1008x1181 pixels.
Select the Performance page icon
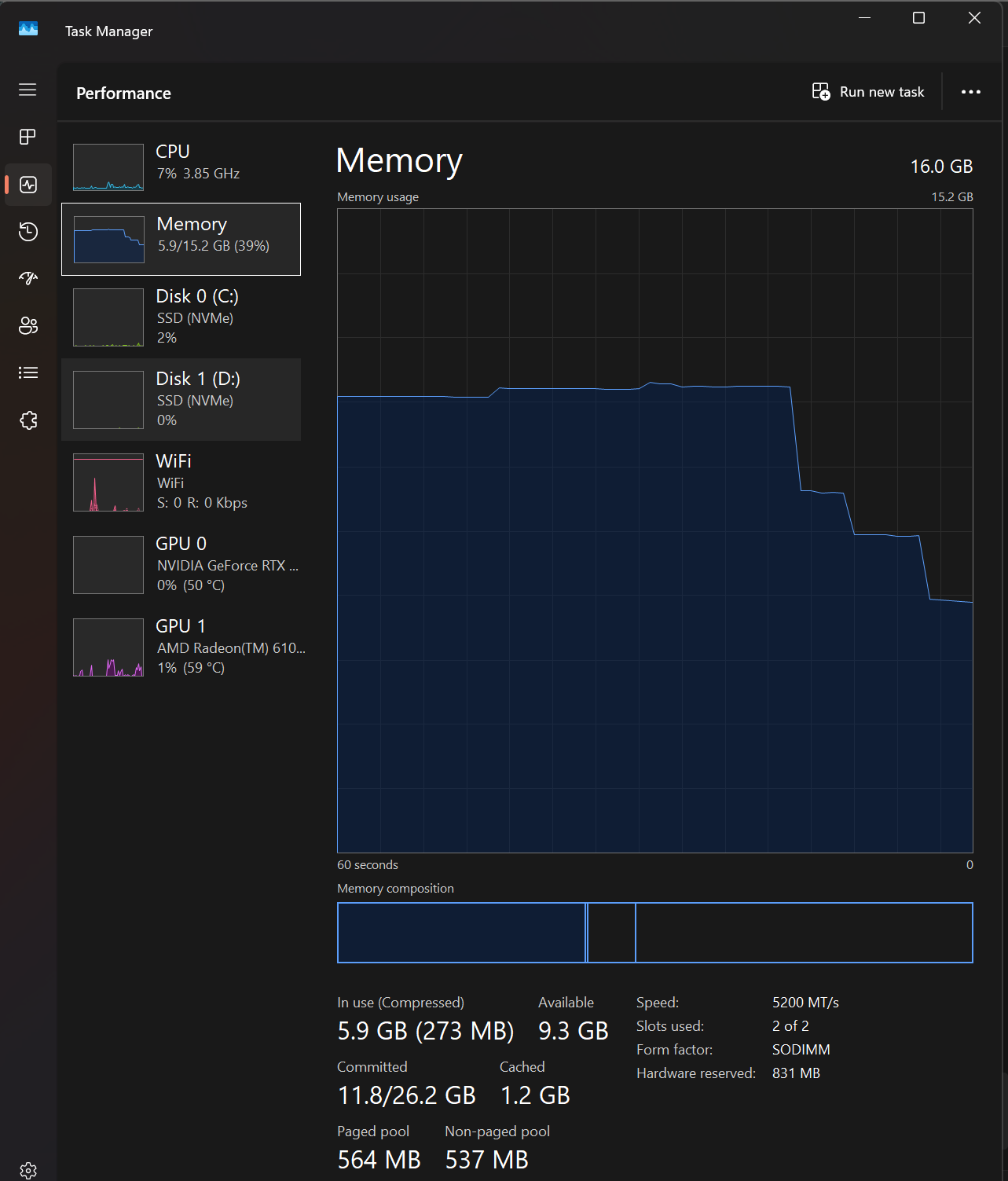coord(27,185)
